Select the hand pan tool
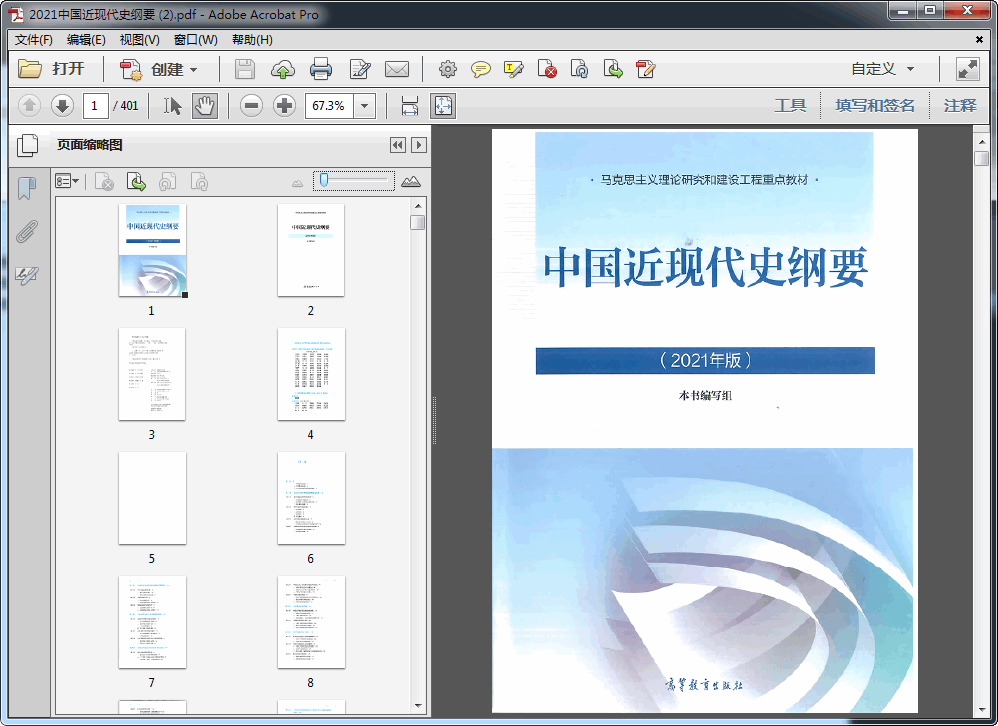The width and height of the screenshot is (998, 726). point(204,106)
